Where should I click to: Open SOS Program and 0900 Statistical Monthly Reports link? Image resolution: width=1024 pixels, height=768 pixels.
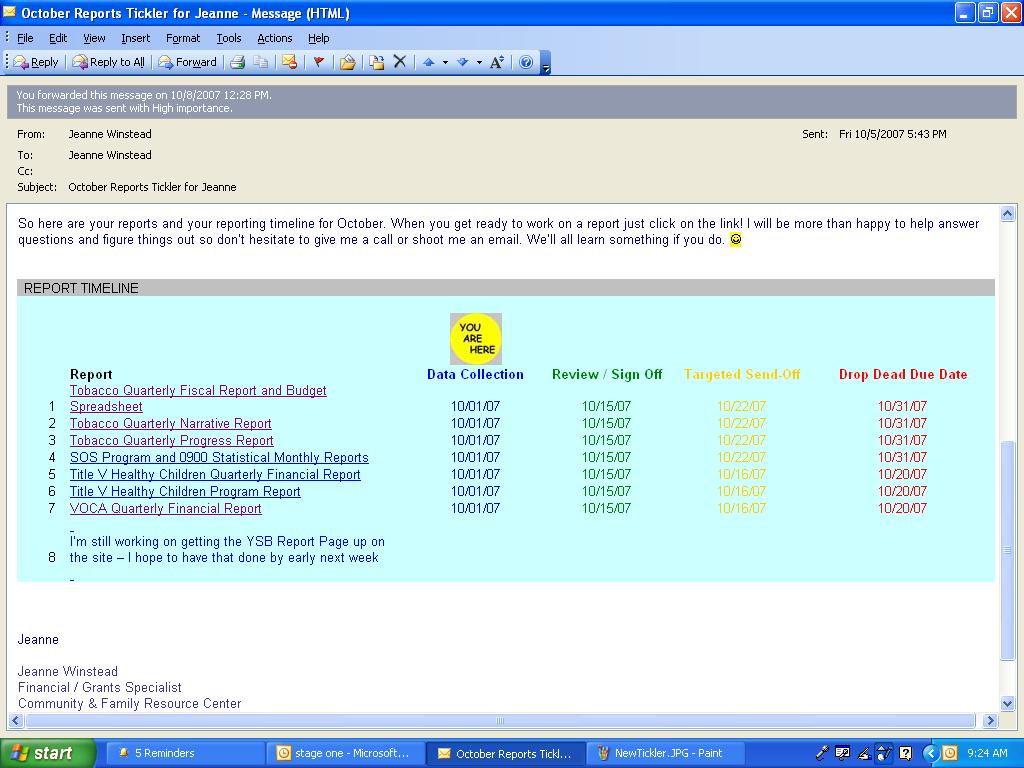pos(219,457)
